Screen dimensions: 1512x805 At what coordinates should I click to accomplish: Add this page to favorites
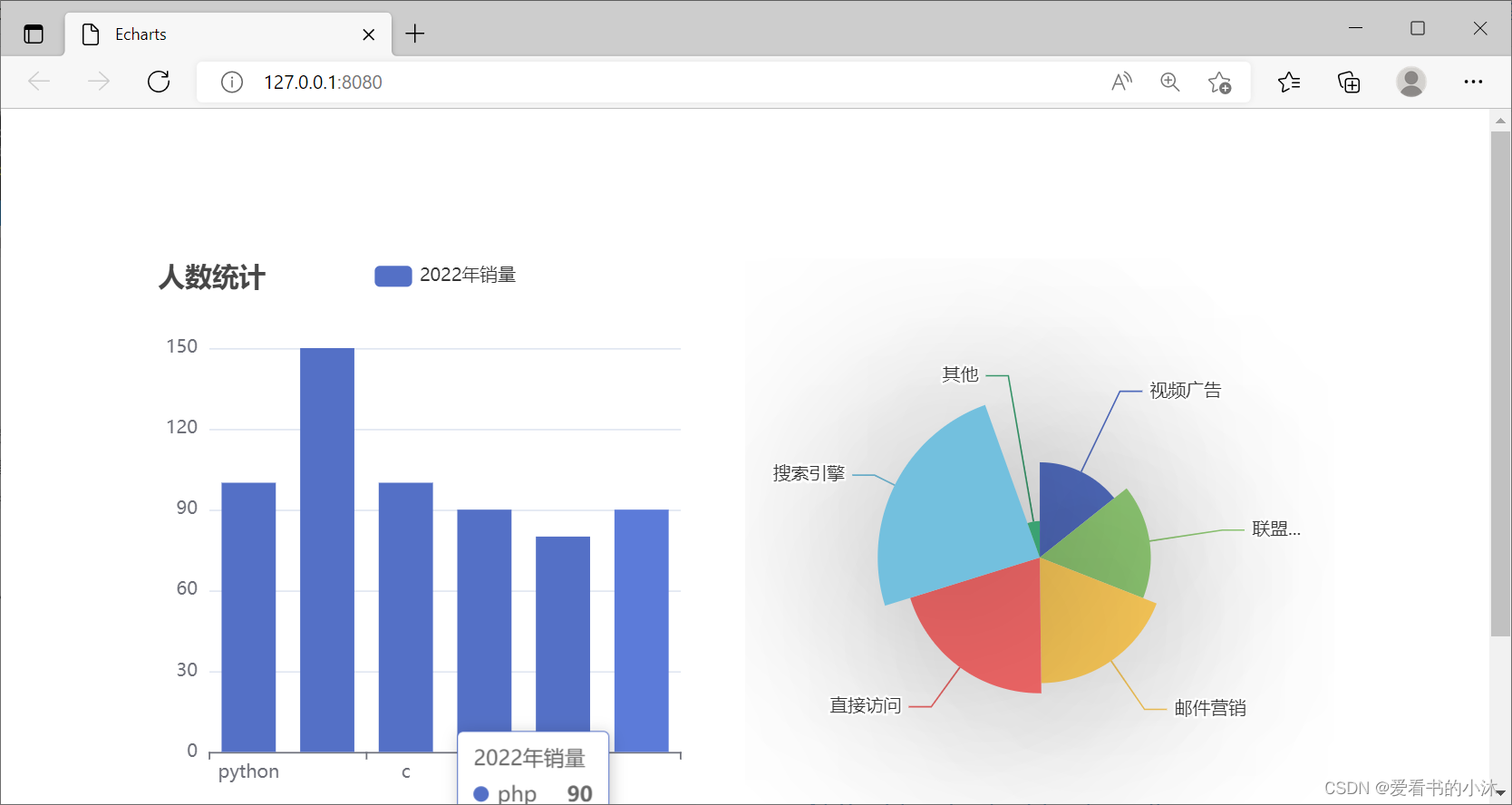coord(1219,82)
